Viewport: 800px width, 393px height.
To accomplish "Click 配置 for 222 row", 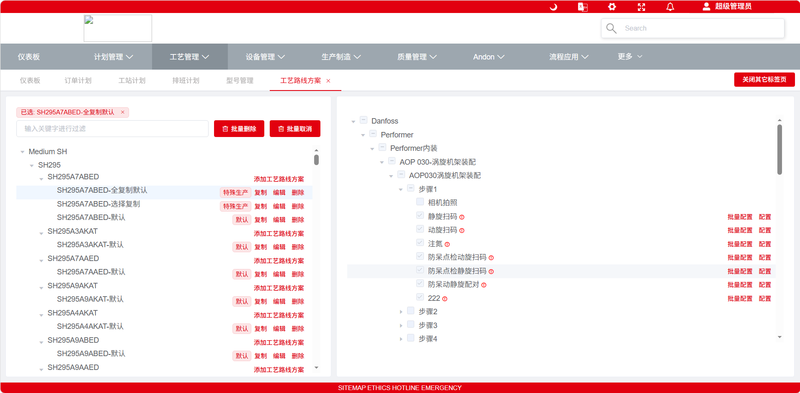I will coord(765,299).
